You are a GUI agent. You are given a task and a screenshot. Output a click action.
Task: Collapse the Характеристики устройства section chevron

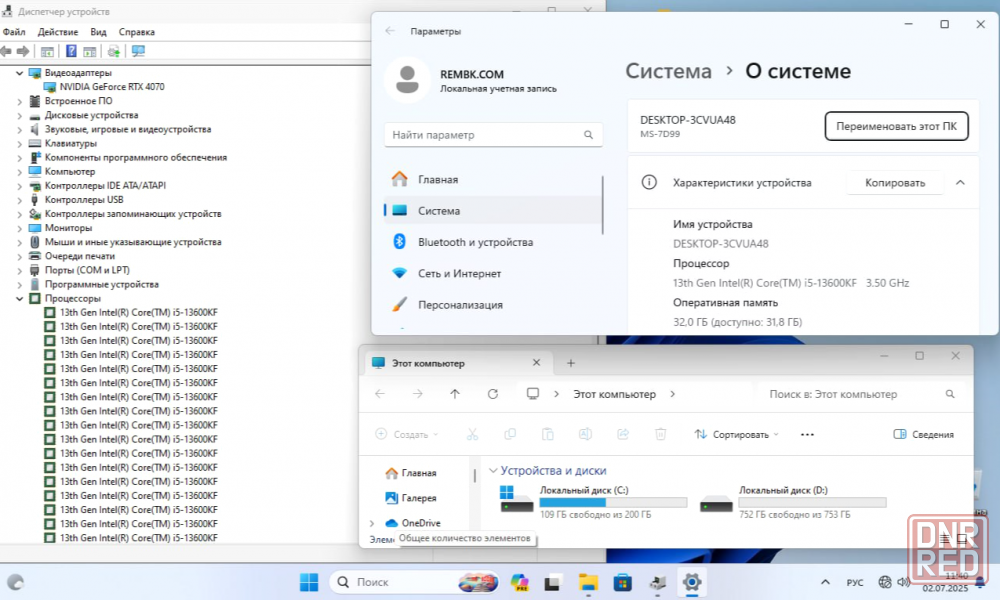point(960,183)
